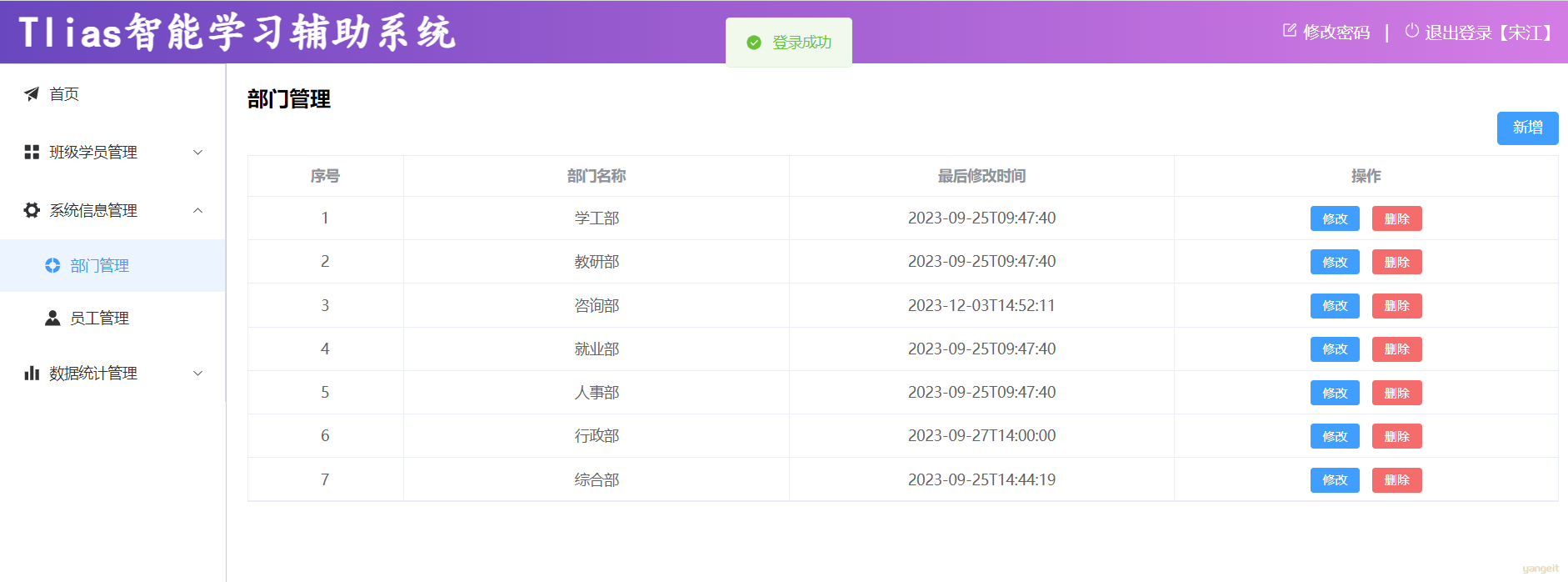
Task: Select the 系统信息管理 menu
Action: tap(112, 210)
